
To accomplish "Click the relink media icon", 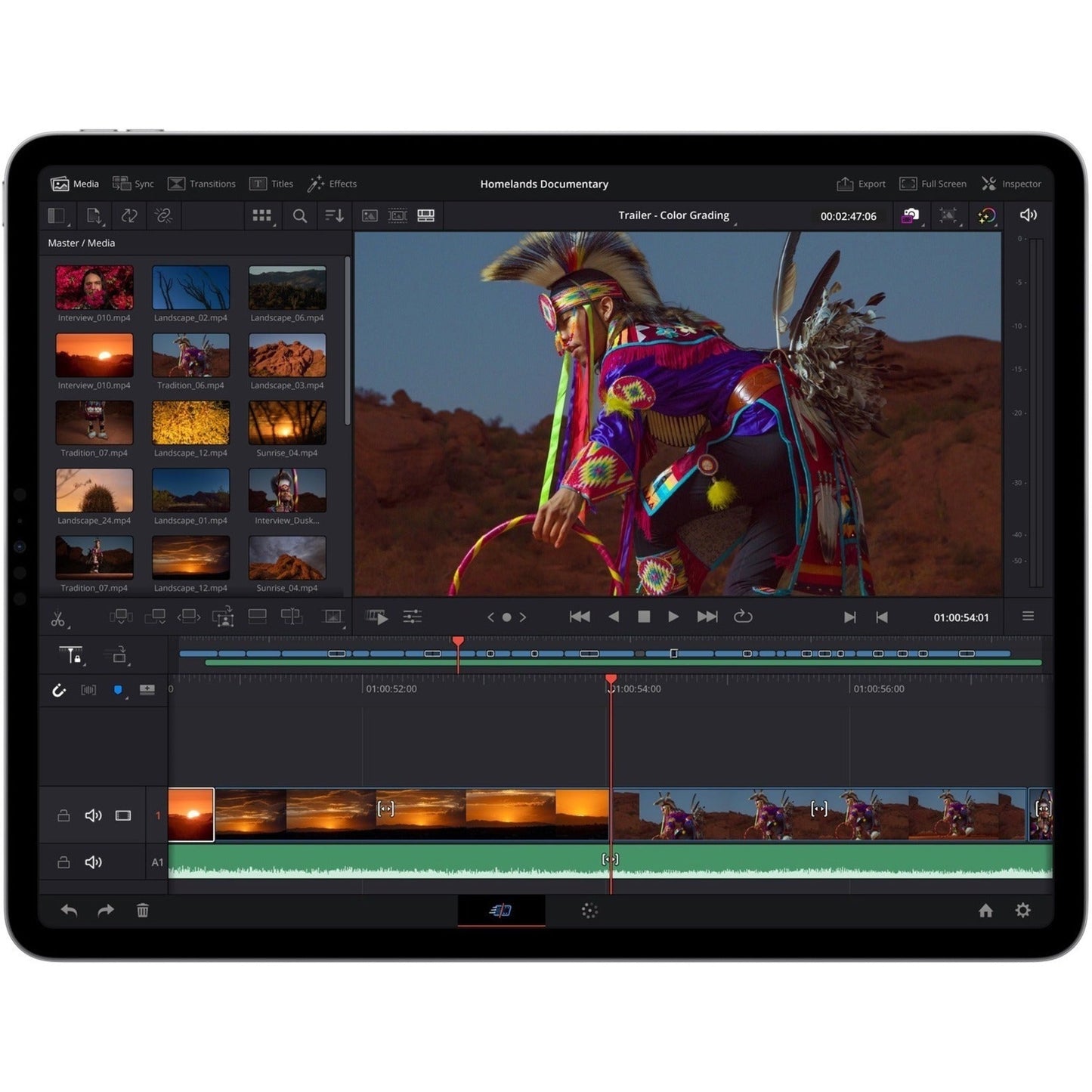I will coord(163,217).
